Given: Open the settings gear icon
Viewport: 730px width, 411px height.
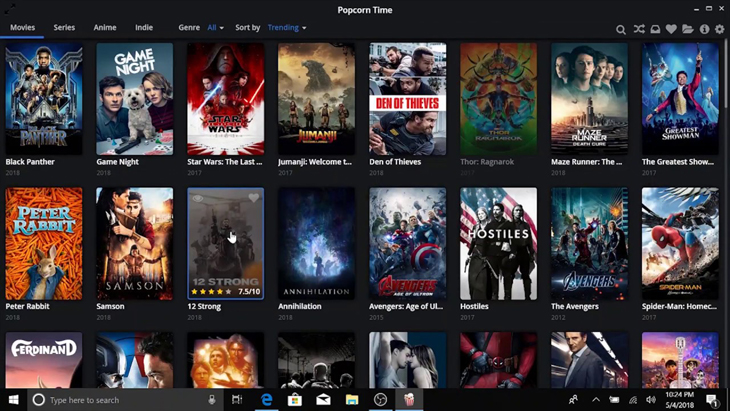Looking at the screenshot, I should point(720,29).
